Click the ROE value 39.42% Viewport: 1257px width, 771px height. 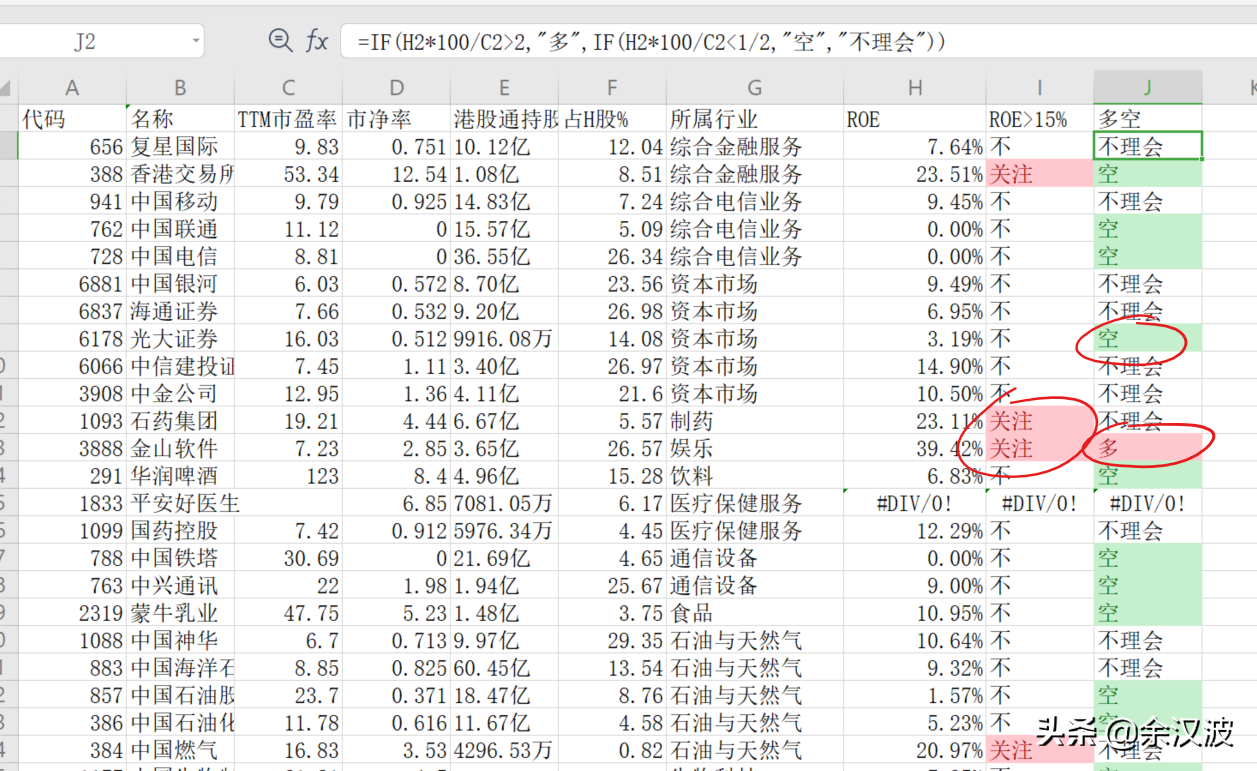pyautogui.click(x=915, y=448)
